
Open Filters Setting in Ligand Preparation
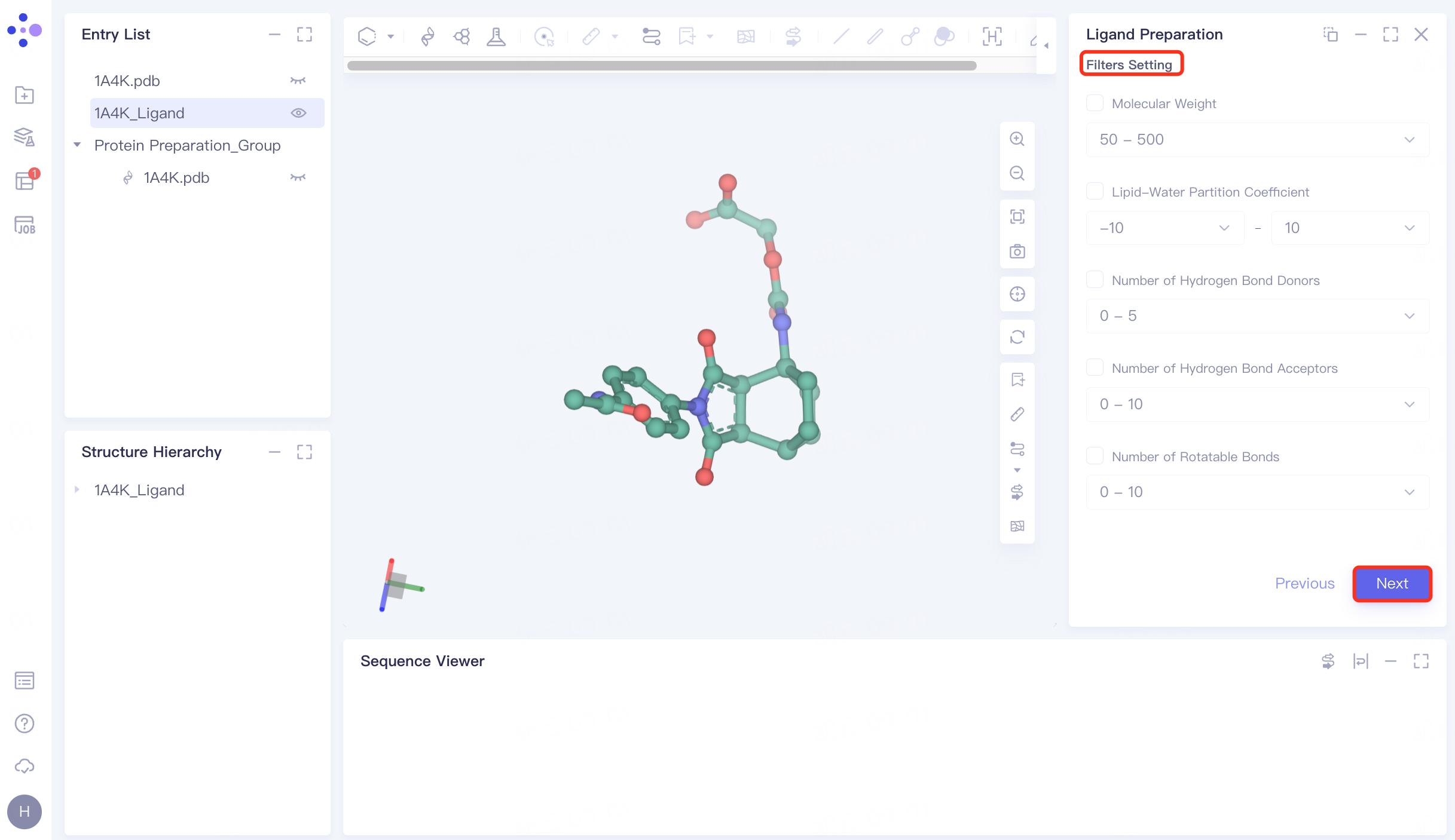[x=1130, y=63]
